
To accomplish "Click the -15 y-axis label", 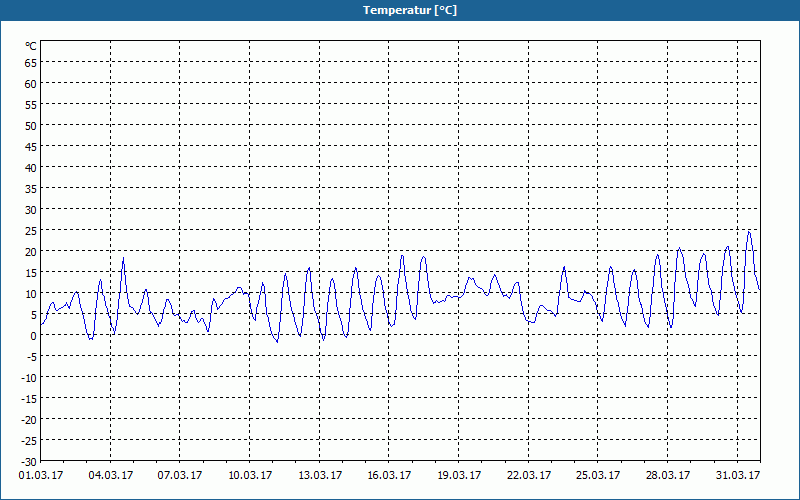I will pyautogui.click(x=29, y=398).
